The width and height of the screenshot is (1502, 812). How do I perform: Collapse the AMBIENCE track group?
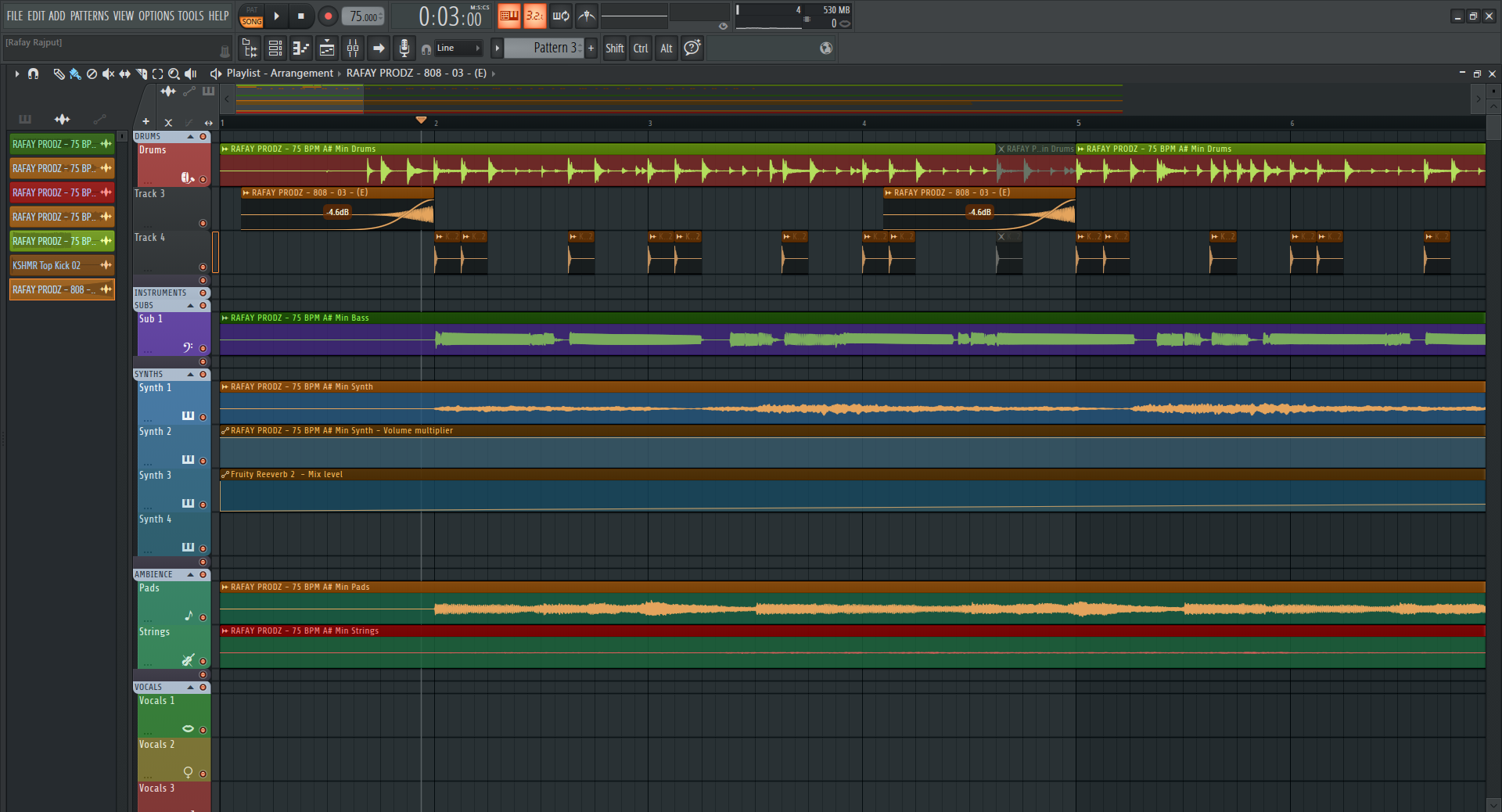coord(190,575)
